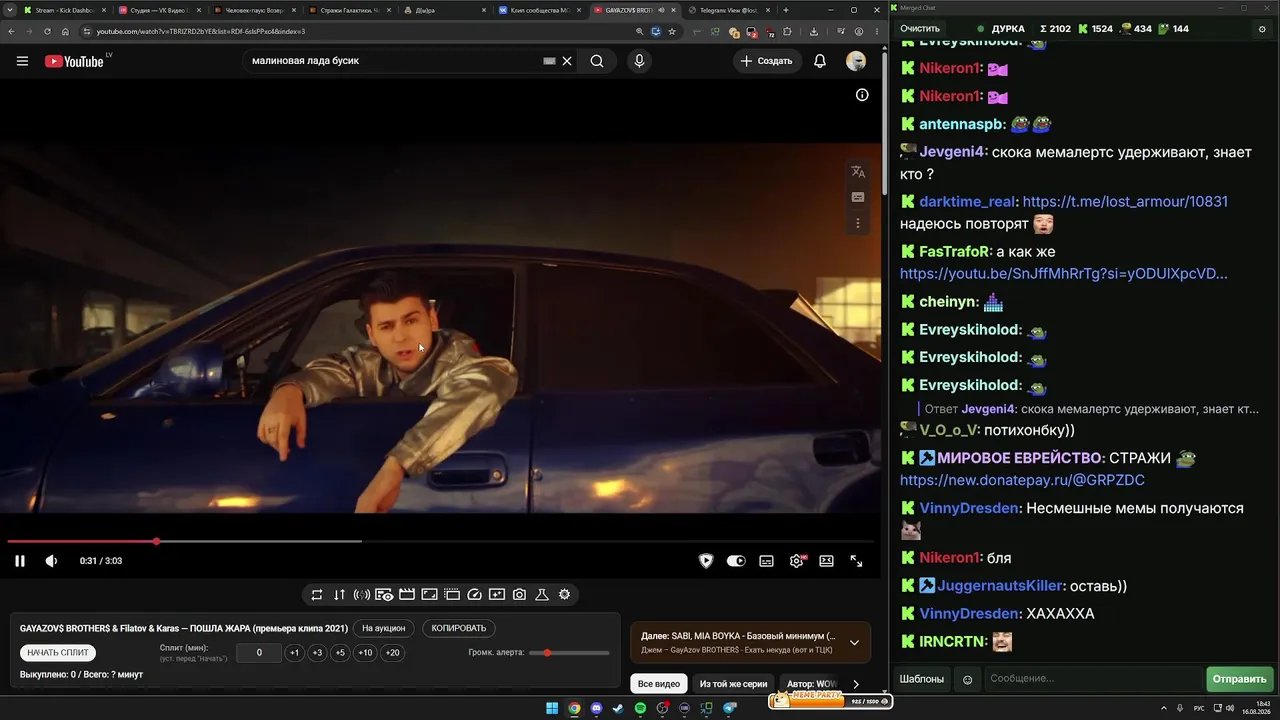This screenshot has width=1280, height=720.
Task: Go to YouTube home via the logo
Action: pos(74,61)
